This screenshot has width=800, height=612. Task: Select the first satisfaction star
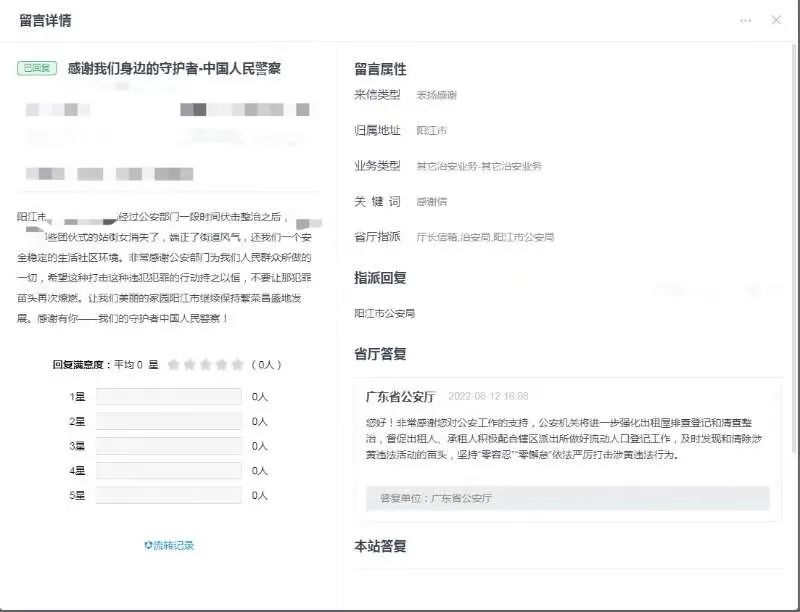[x=173, y=365]
